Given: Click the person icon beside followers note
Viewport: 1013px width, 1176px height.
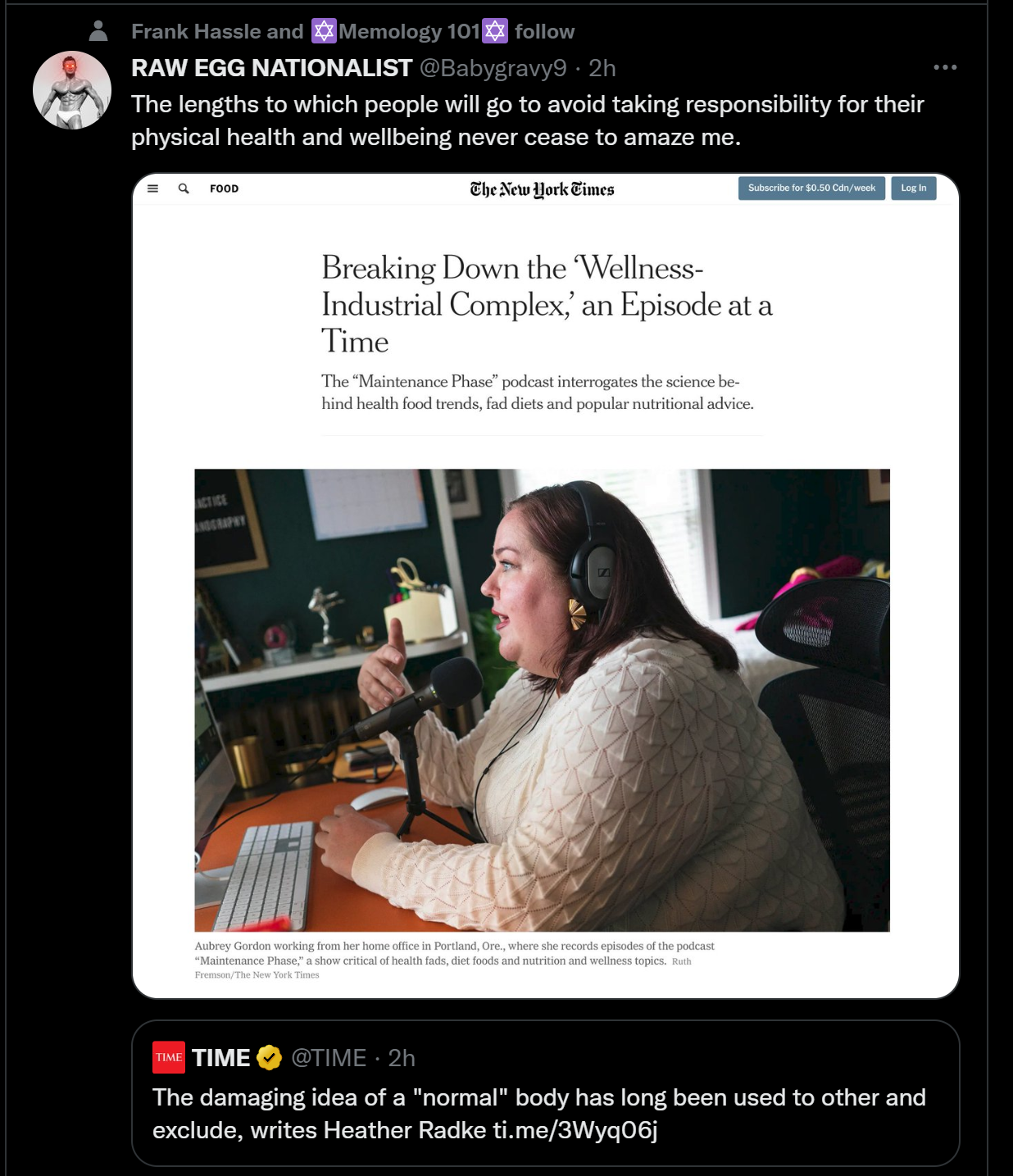Looking at the screenshot, I should coord(98,31).
